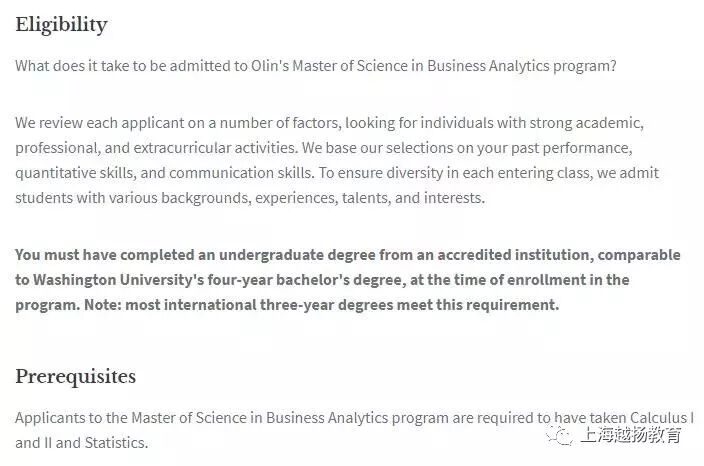The height and width of the screenshot is (466, 704).
Task: Click the bold line starting 'You must have completed'
Action: coord(348,255)
